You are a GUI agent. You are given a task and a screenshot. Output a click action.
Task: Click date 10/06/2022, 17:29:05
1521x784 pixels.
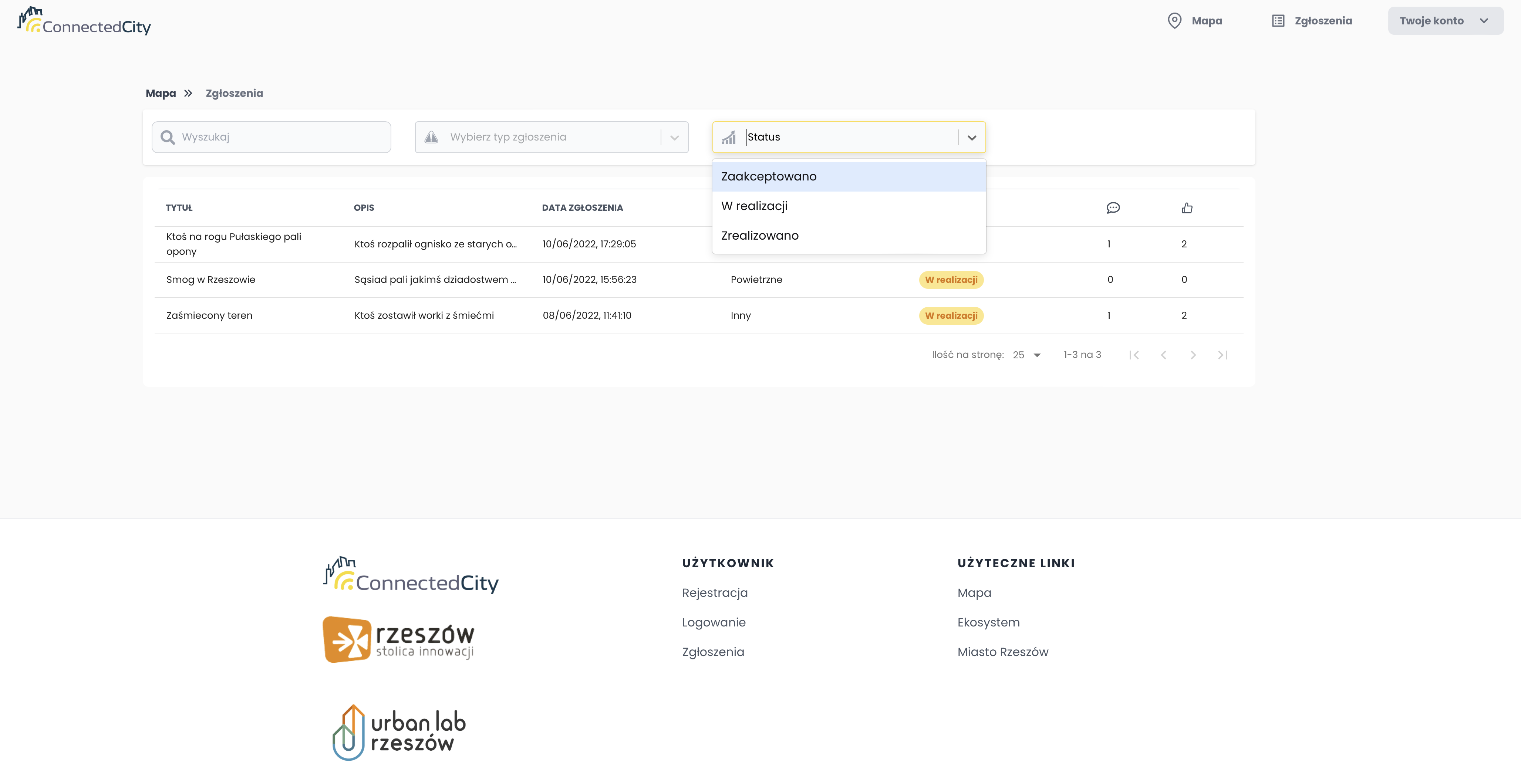pyautogui.click(x=589, y=244)
